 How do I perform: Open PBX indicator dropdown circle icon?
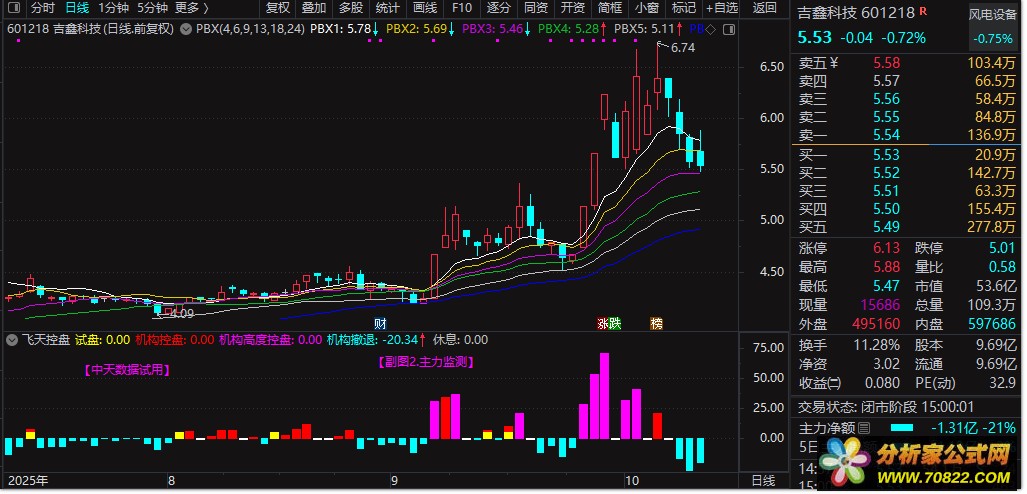click(x=185, y=29)
